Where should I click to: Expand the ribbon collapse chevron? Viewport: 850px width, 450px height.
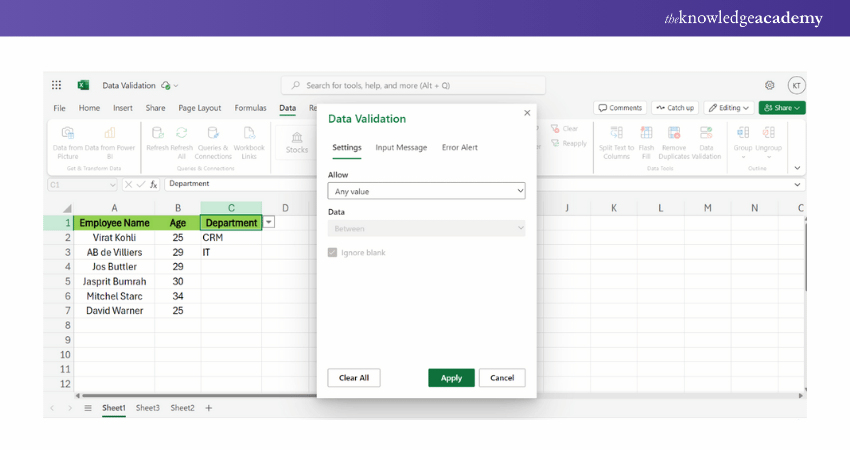(797, 168)
